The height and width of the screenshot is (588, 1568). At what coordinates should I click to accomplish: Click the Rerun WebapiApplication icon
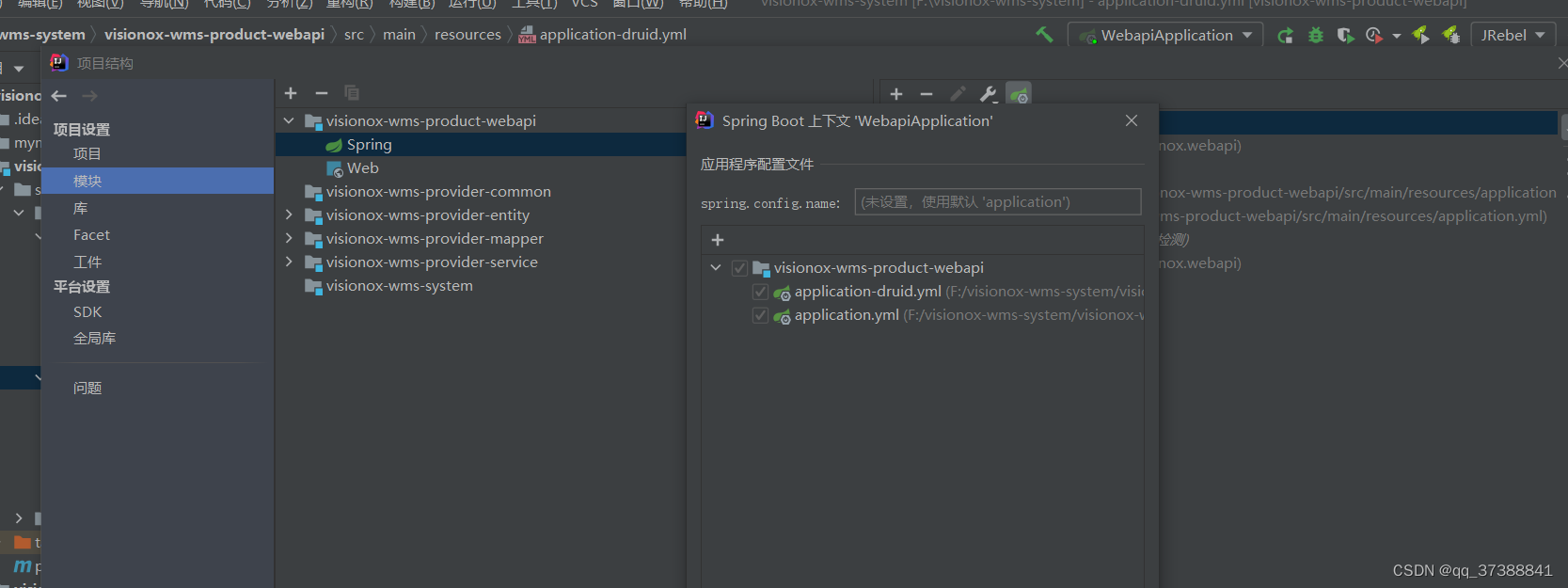click(x=1285, y=36)
